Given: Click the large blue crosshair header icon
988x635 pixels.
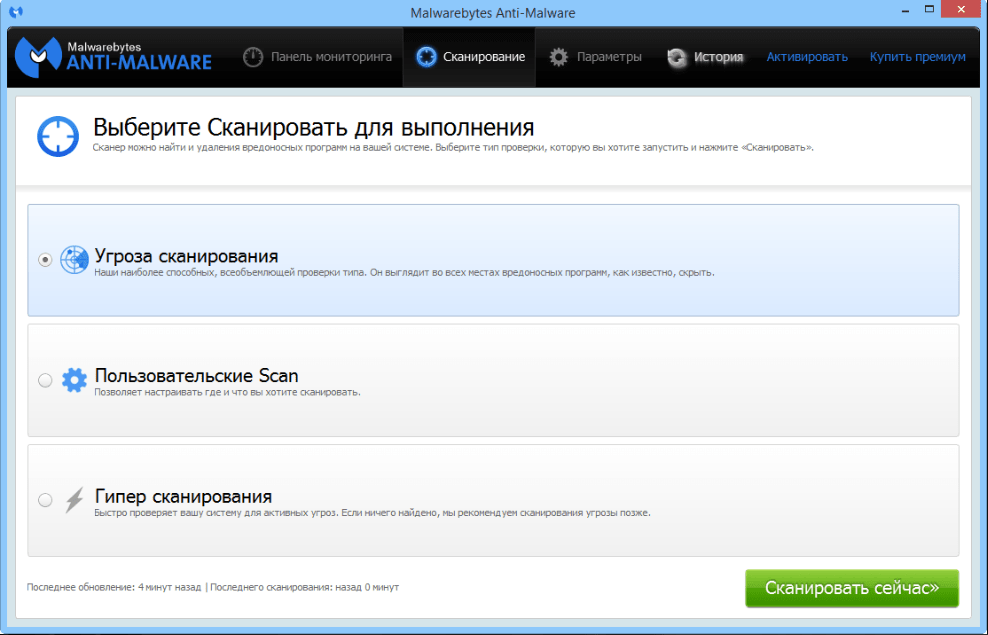Looking at the screenshot, I should (x=58, y=136).
